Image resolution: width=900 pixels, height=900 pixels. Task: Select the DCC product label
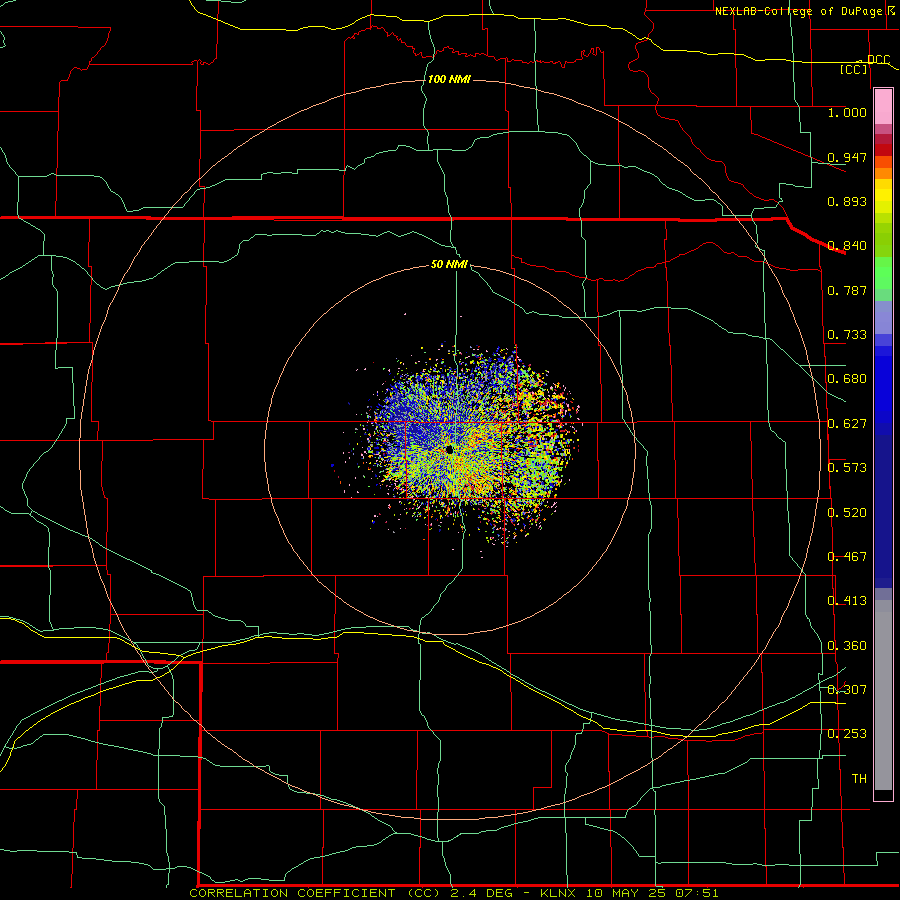(x=879, y=59)
